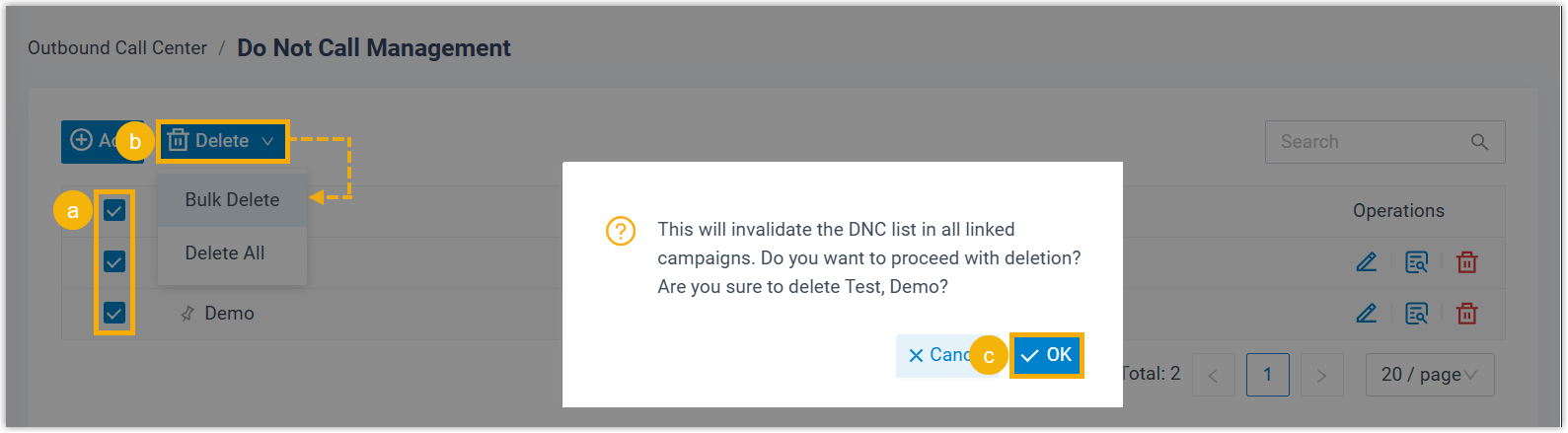Choose Bulk Delete from the menu
Image resolution: width=1568 pixels, height=433 pixels.
232,200
